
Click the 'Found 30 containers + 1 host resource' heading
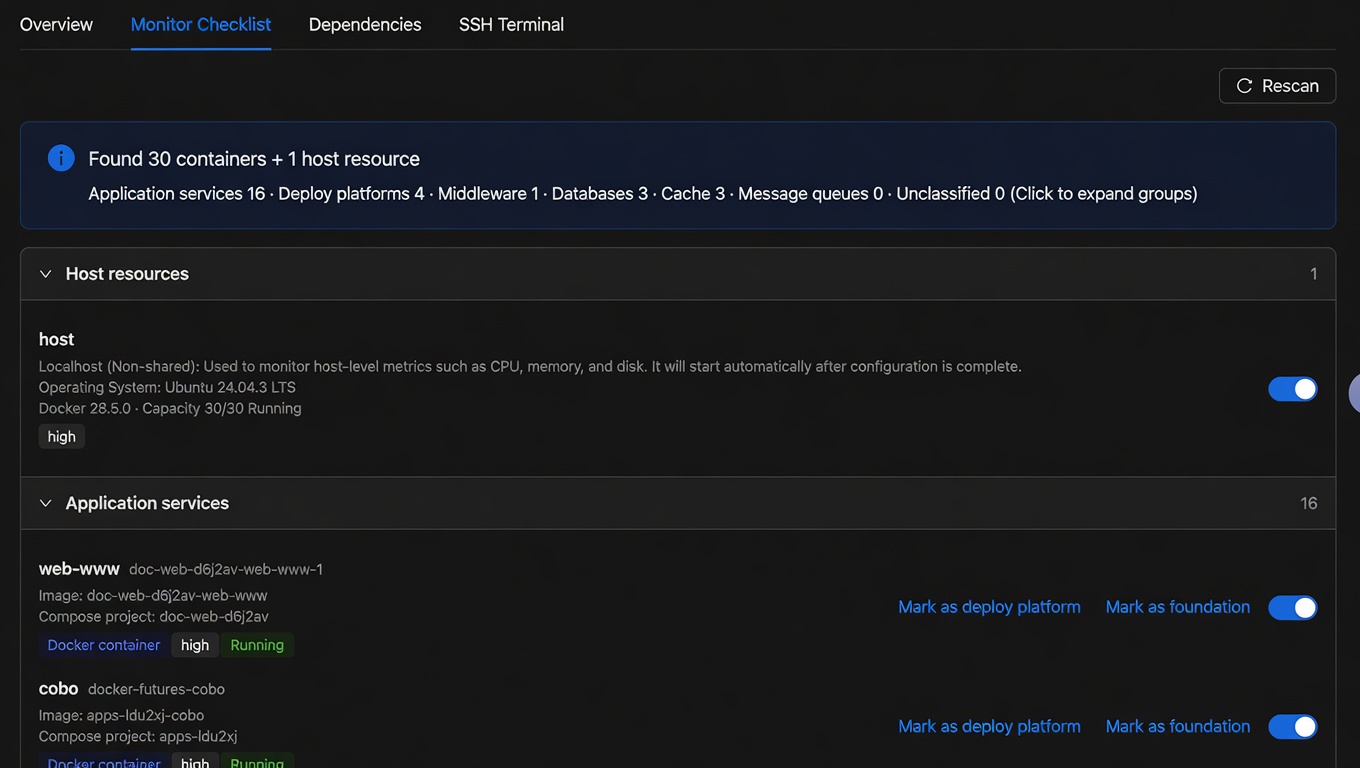[254, 159]
